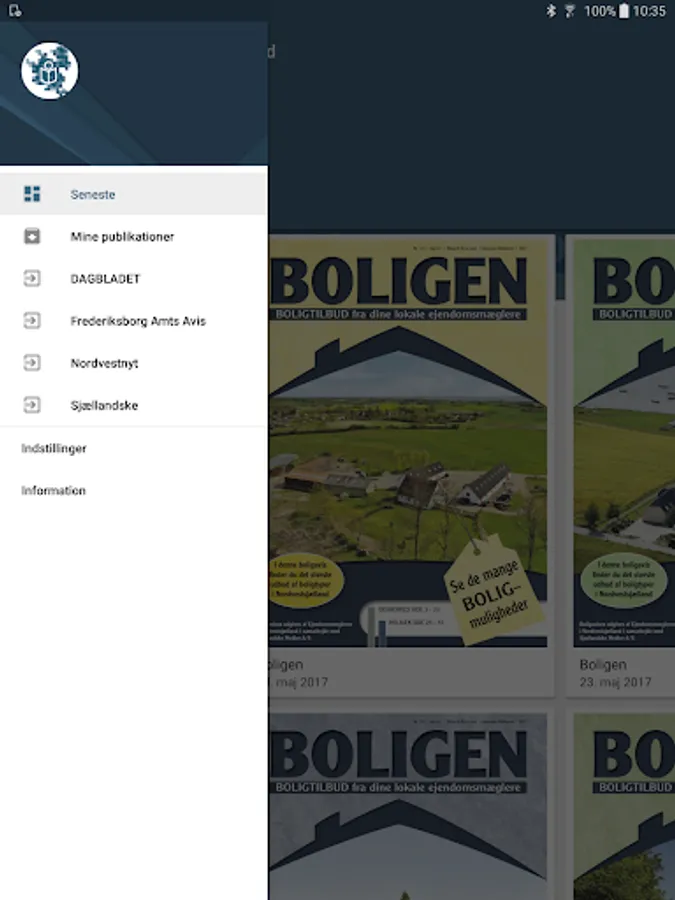
Task: Tap the battery indicator in status bar
Action: click(624, 11)
